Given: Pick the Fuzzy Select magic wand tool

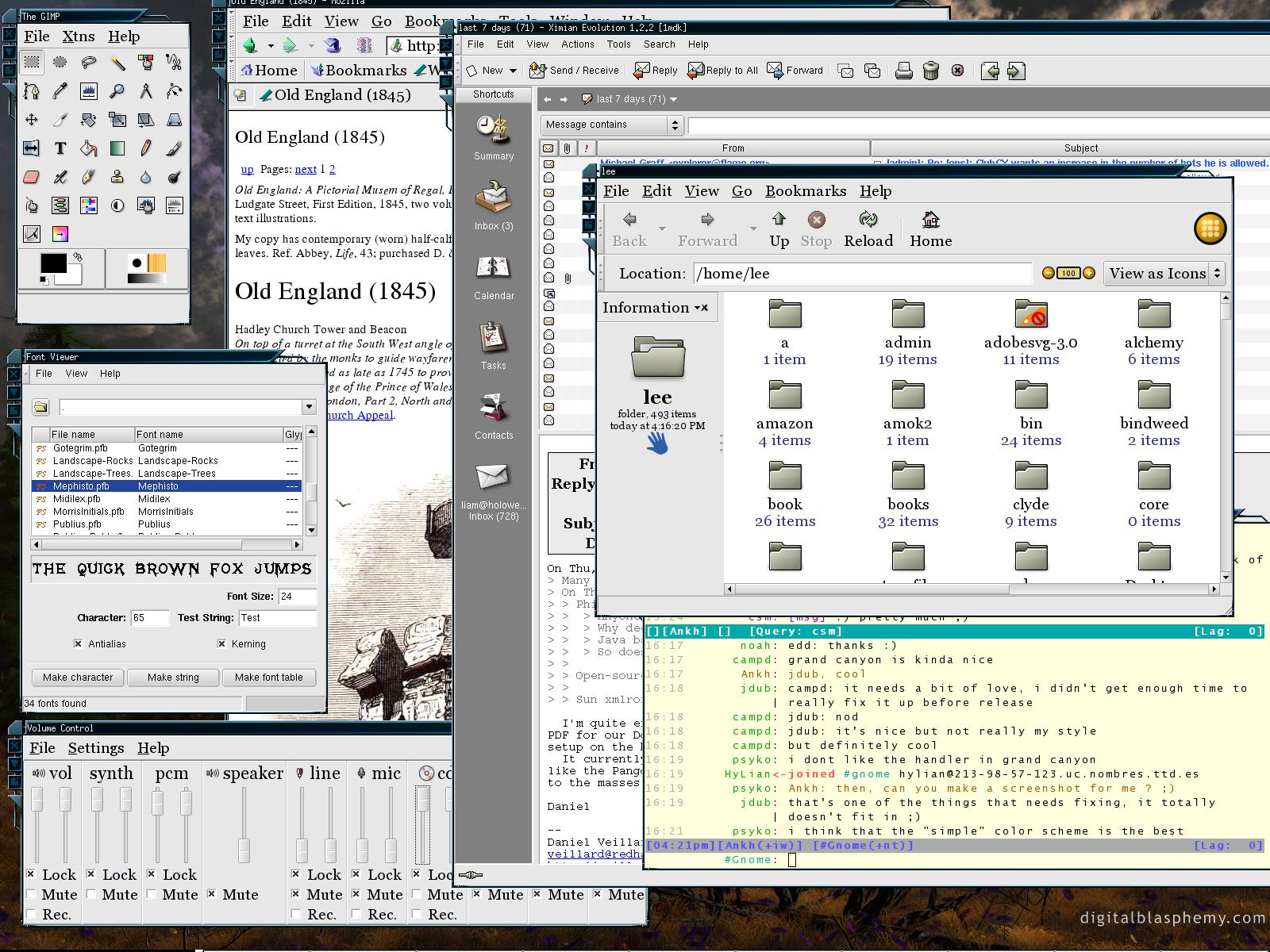Looking at the screenshot, I should (117, 61).
